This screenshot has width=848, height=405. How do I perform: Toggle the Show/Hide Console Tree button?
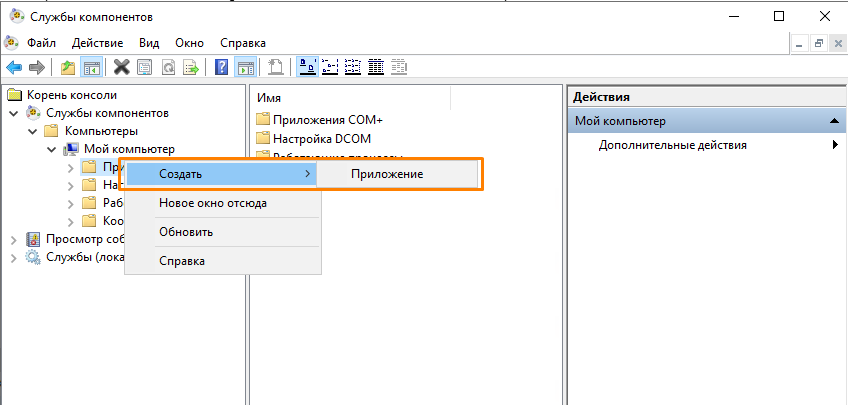pos(91,67)
